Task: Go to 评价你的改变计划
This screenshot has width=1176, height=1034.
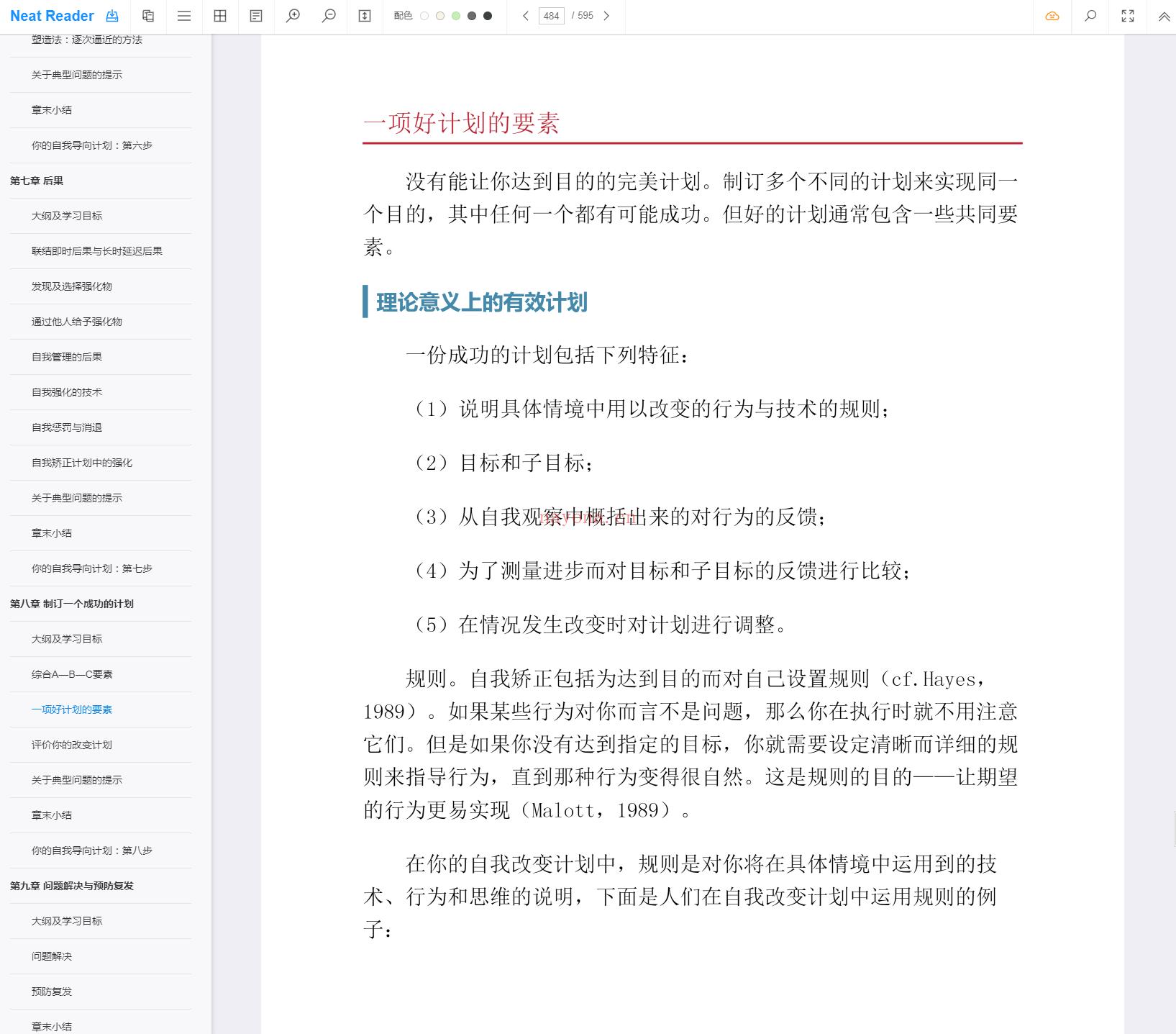Action: pos(72,745)
